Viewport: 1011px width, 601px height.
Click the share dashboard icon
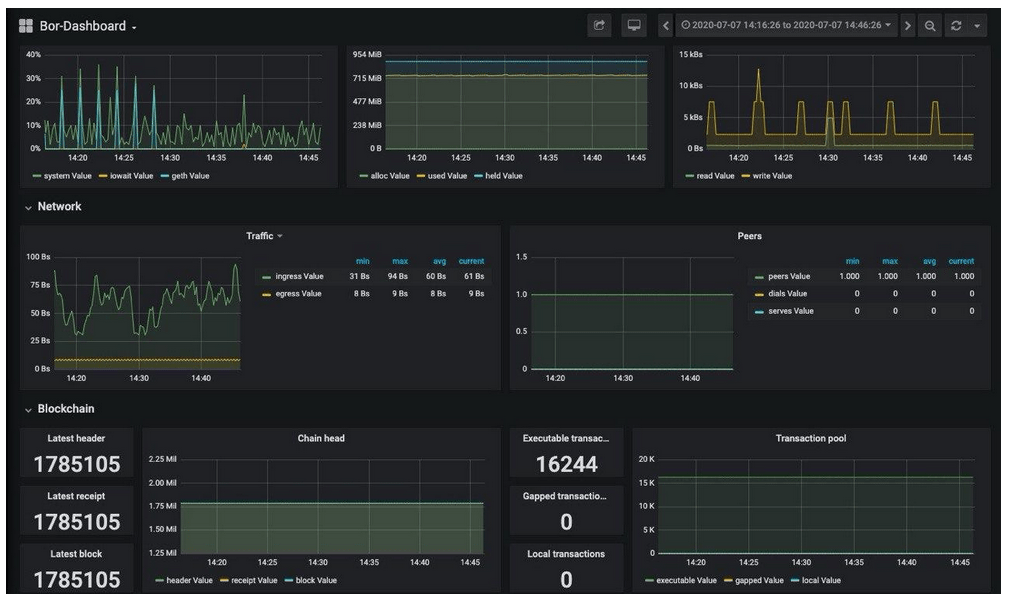click(x=599, y=25)
